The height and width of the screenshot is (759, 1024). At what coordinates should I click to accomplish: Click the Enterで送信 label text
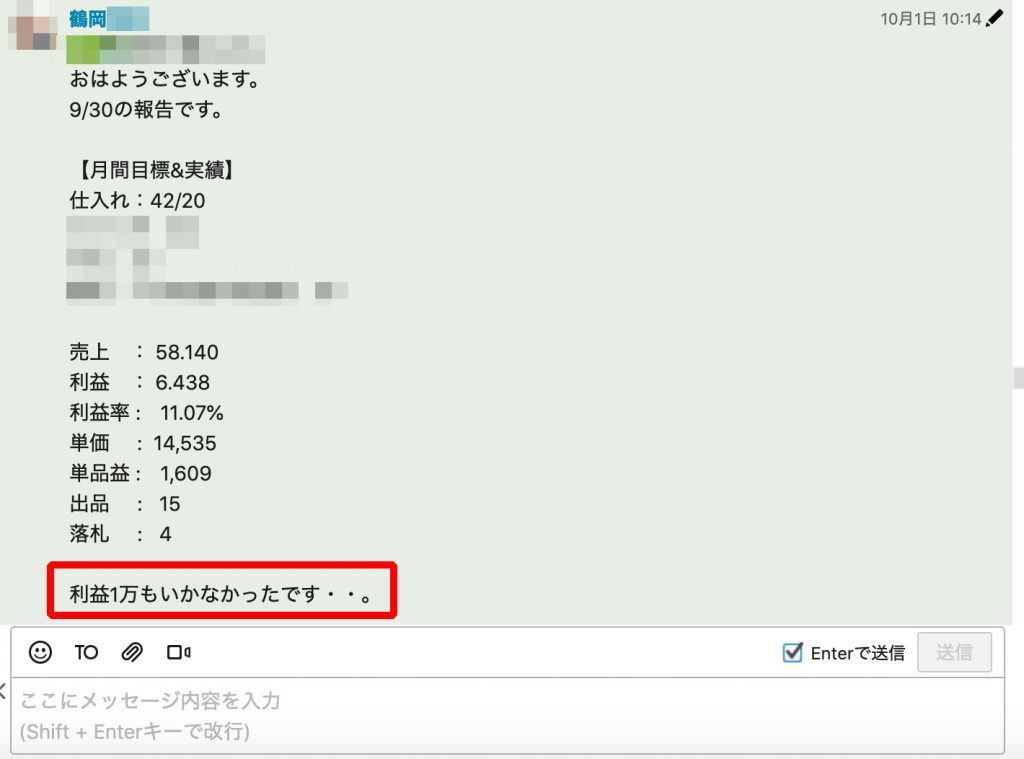pos(857,653)
